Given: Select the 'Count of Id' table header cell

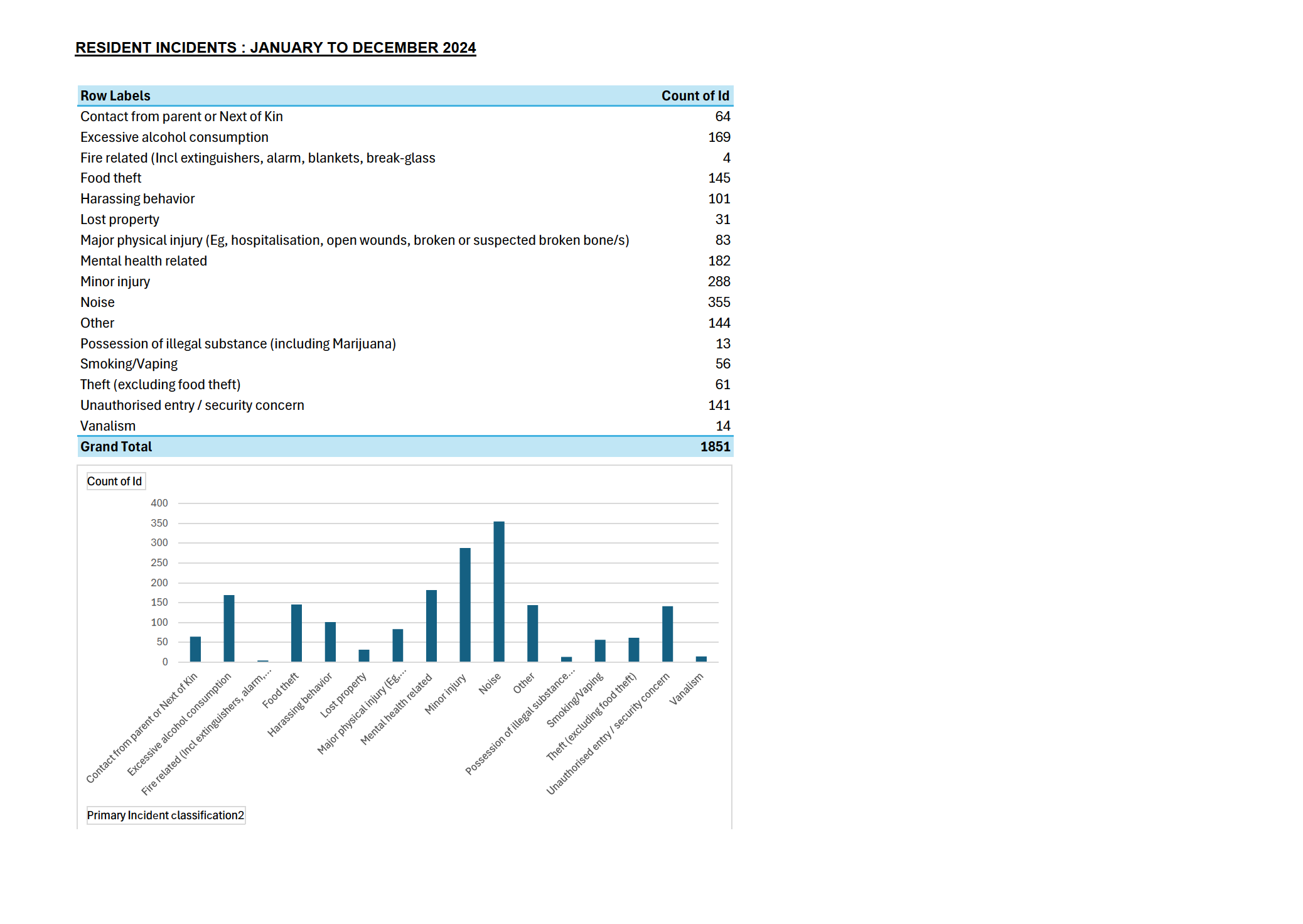Looking at the screenshot, I should 695,96.
